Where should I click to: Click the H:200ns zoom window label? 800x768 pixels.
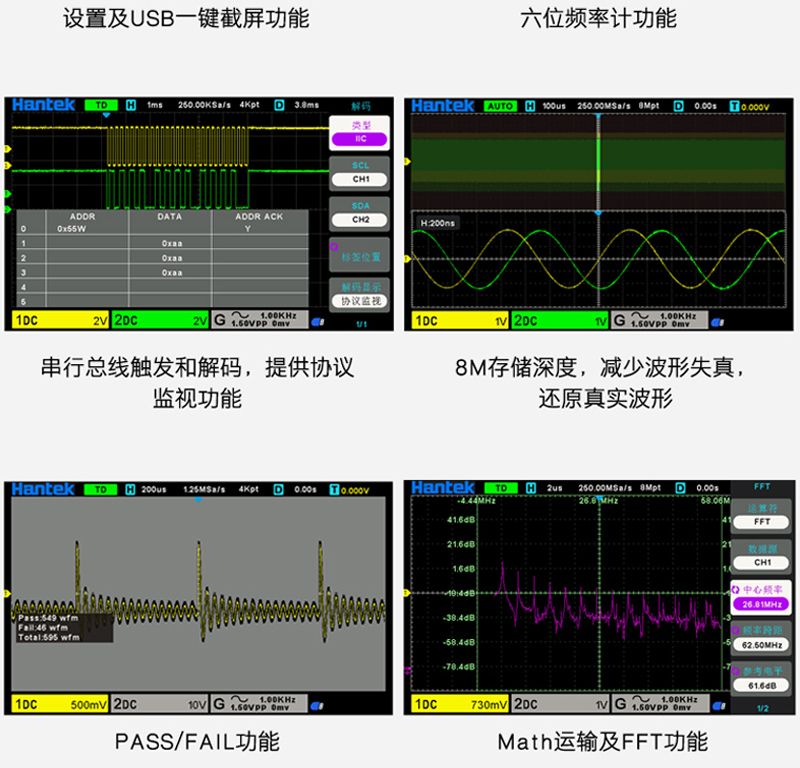(438, 224)
